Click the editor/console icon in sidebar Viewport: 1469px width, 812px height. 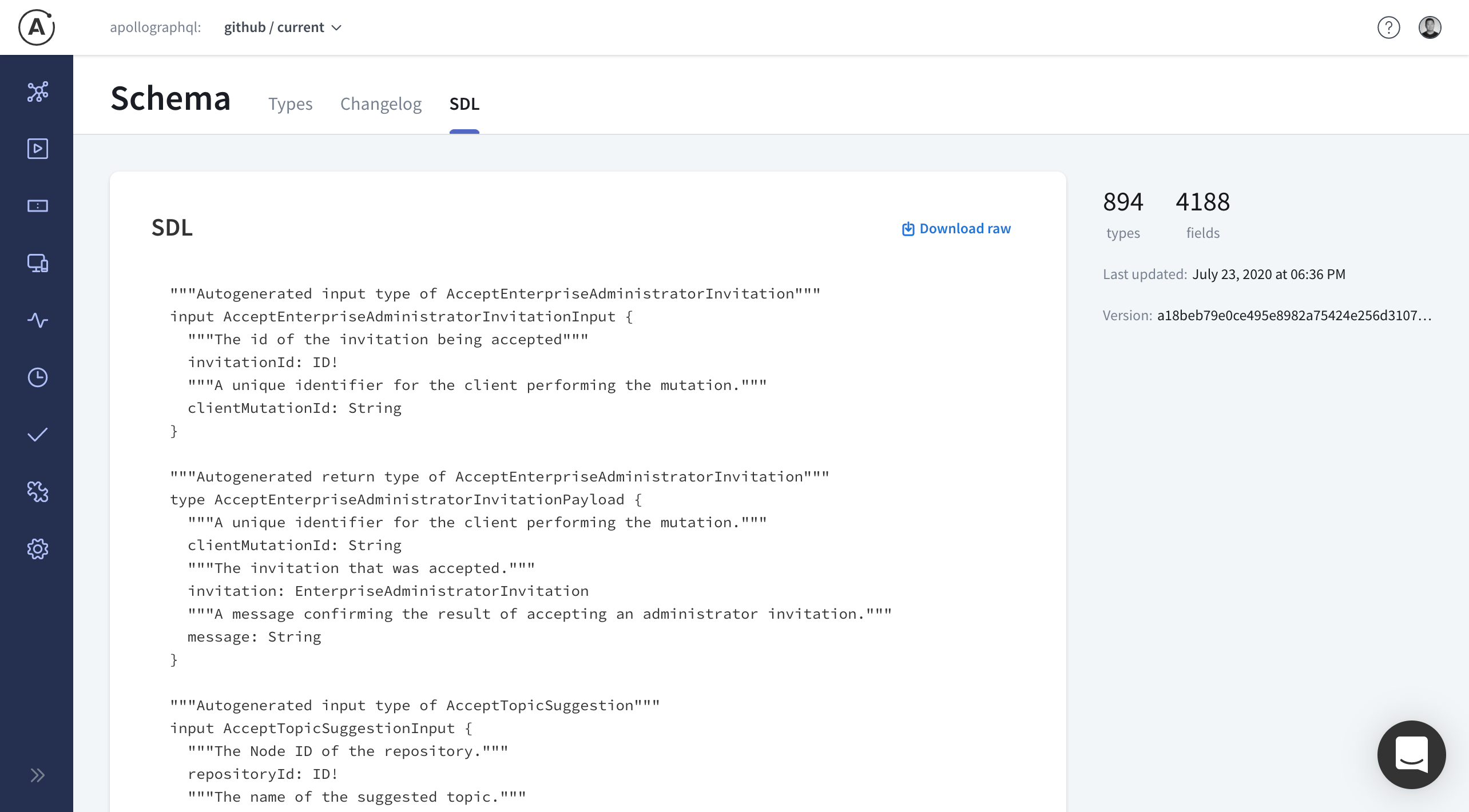37,206
